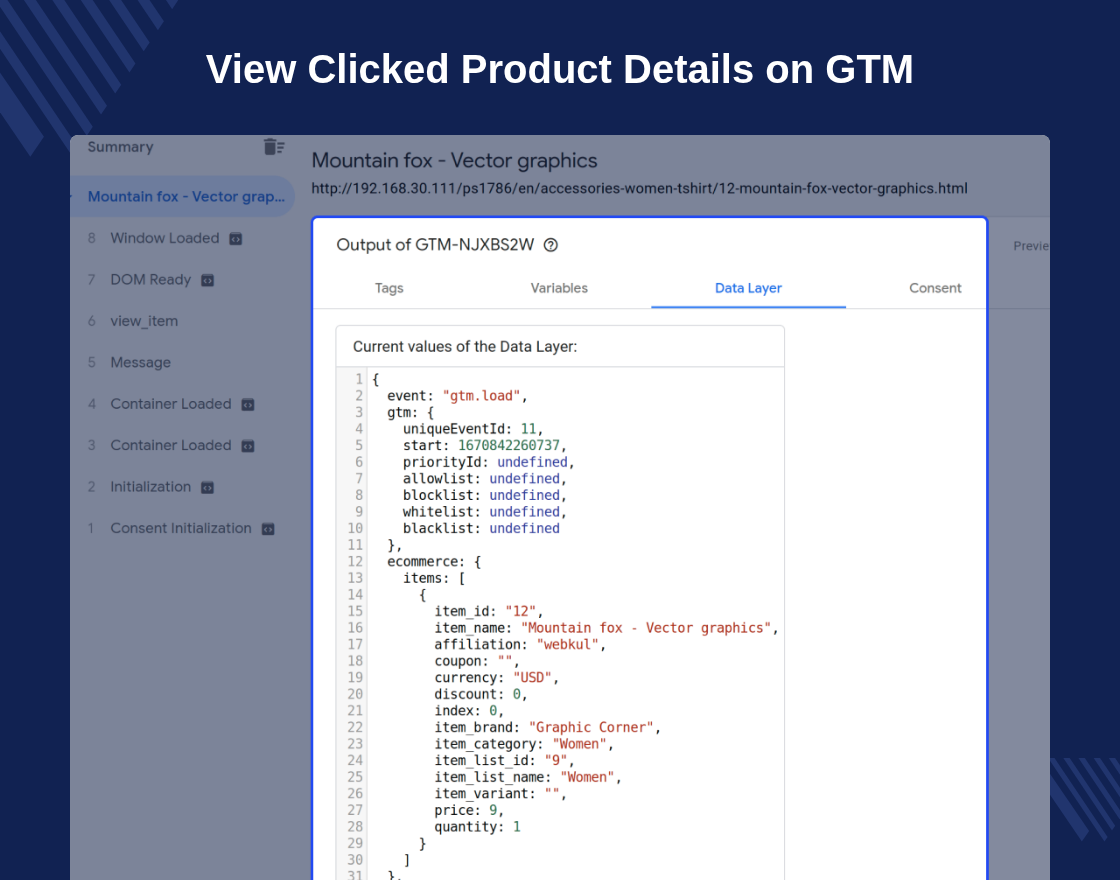Click the price value 9

tap(493, 810)
